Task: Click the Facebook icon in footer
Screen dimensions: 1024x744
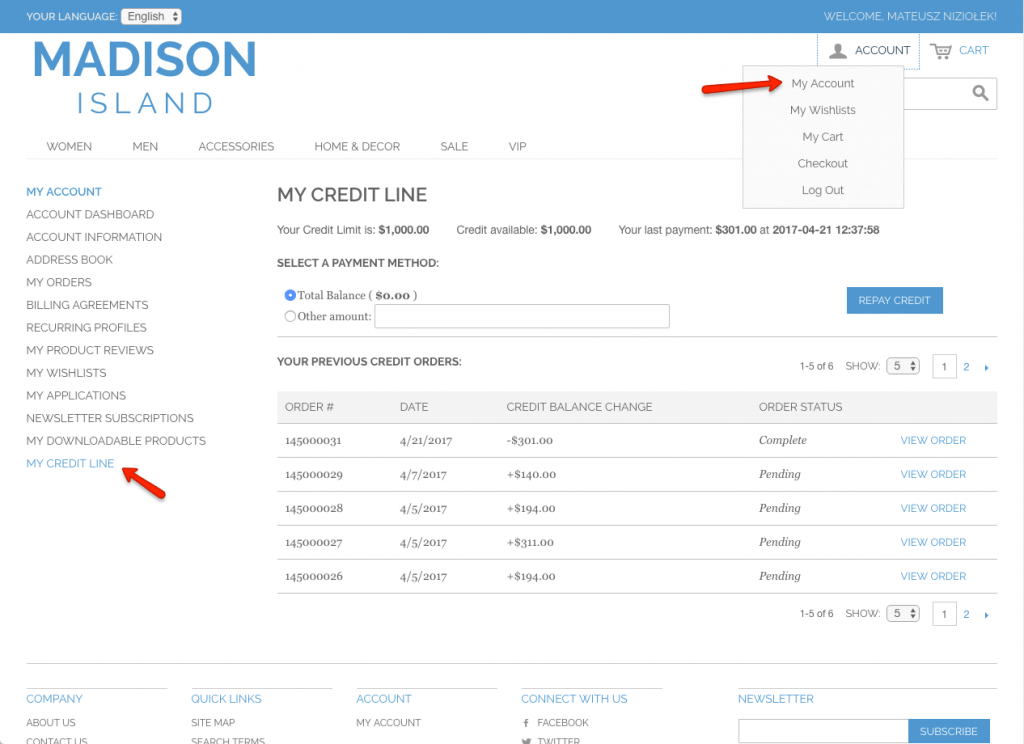Action: click(x=526, y=723)
